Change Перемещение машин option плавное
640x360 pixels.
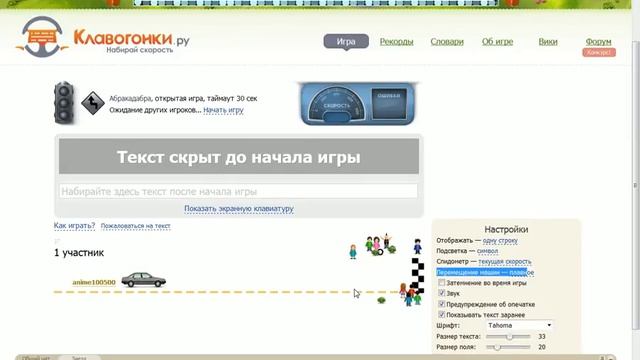coord(521,272)
